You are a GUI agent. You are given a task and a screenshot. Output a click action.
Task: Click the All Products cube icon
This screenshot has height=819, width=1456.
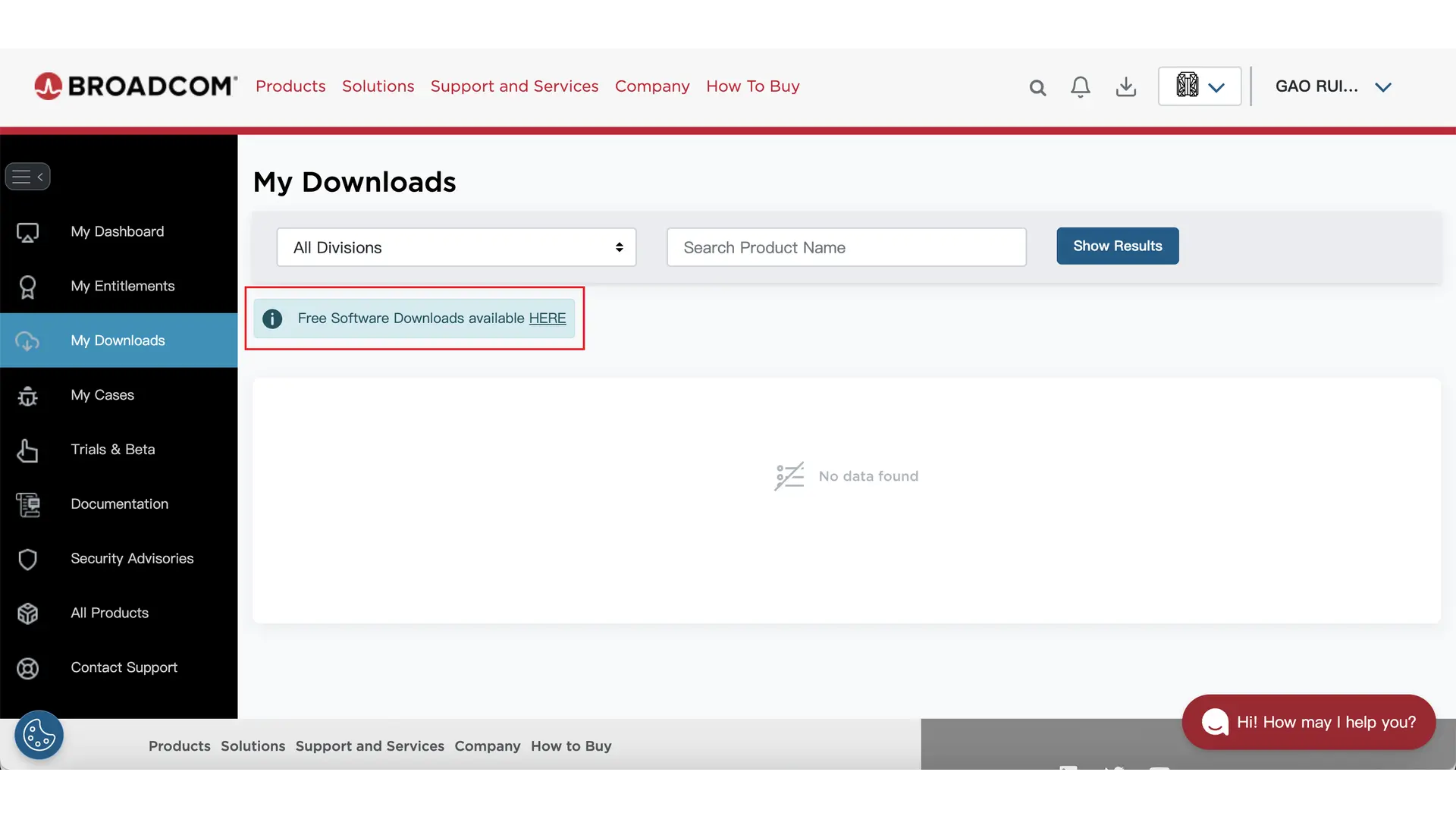point(28,613)
